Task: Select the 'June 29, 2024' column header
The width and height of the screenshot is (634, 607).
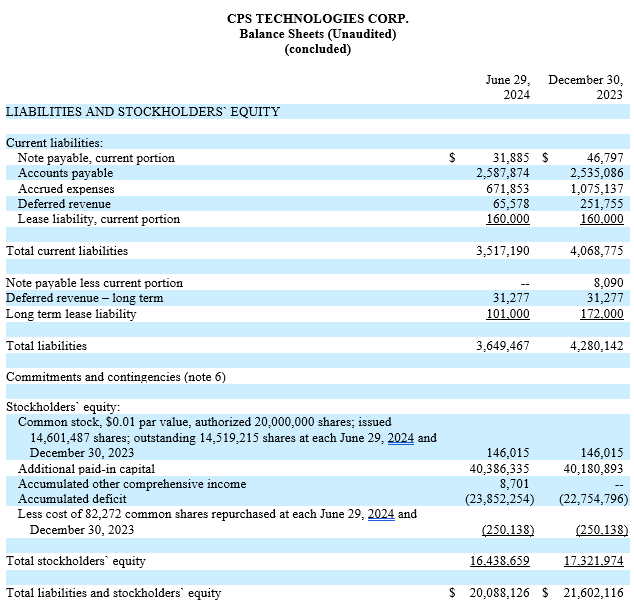Action: [x=508, y=87]
